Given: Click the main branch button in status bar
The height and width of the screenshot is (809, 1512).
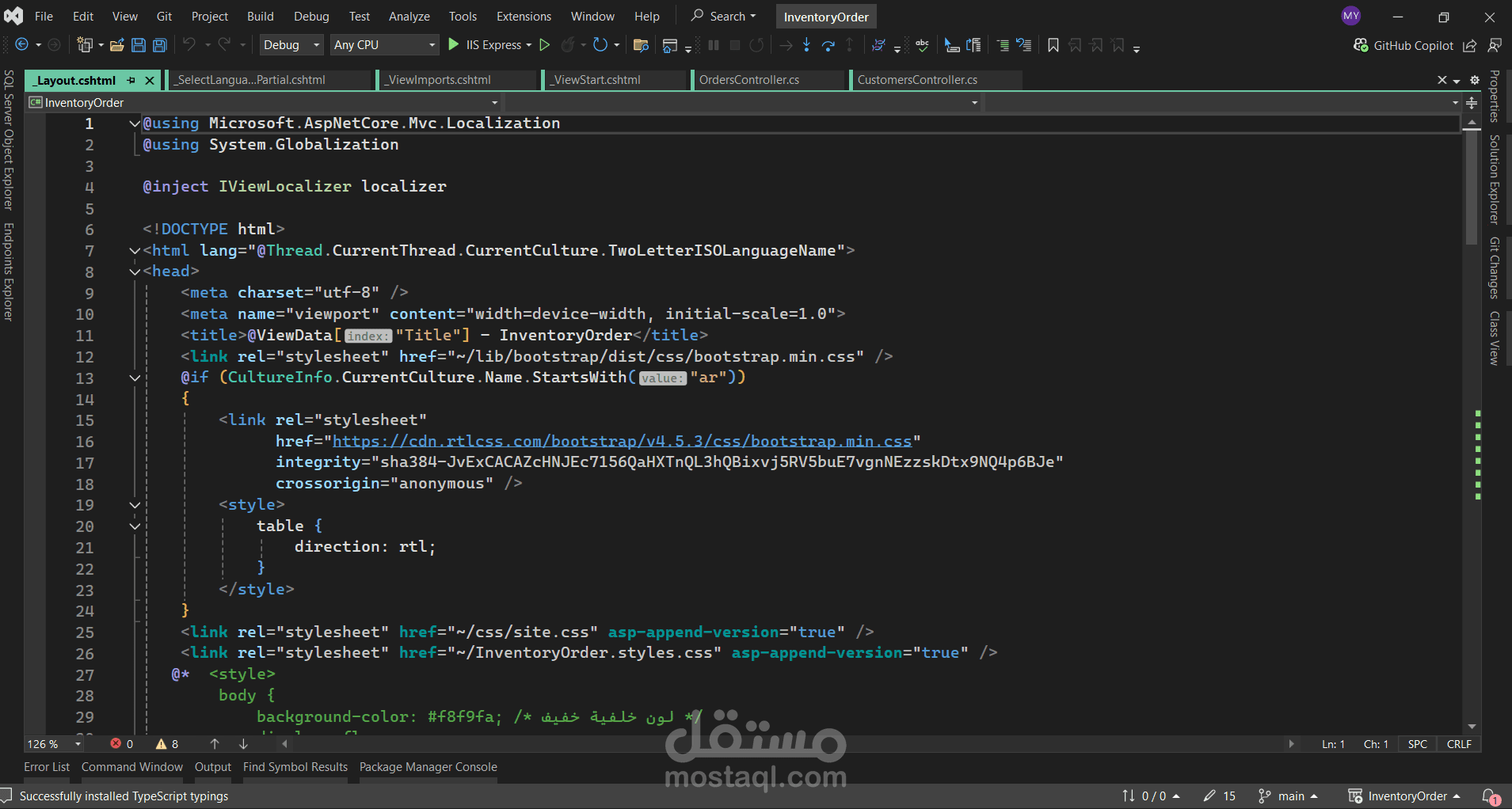Looking at the screenshot, I should (1289, 796).
